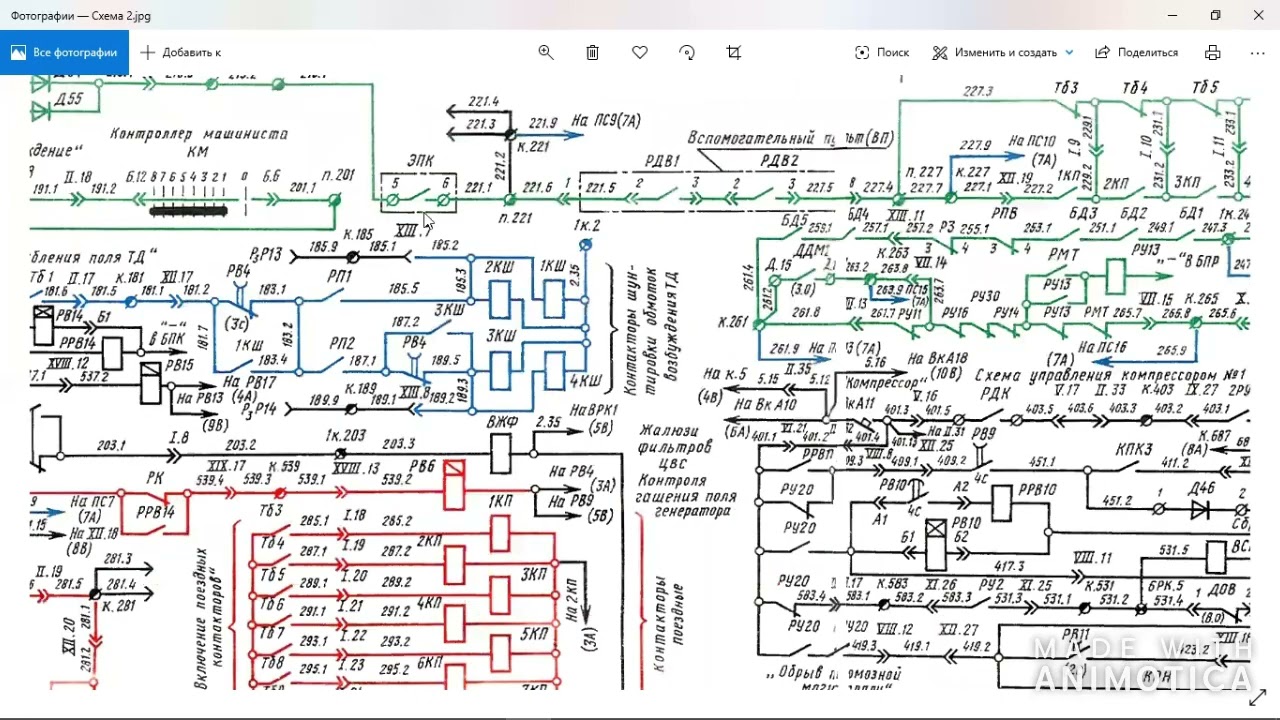This screenshot has height=720, width=1280.
Task: Rotate the image
Action: click(687, 52)
